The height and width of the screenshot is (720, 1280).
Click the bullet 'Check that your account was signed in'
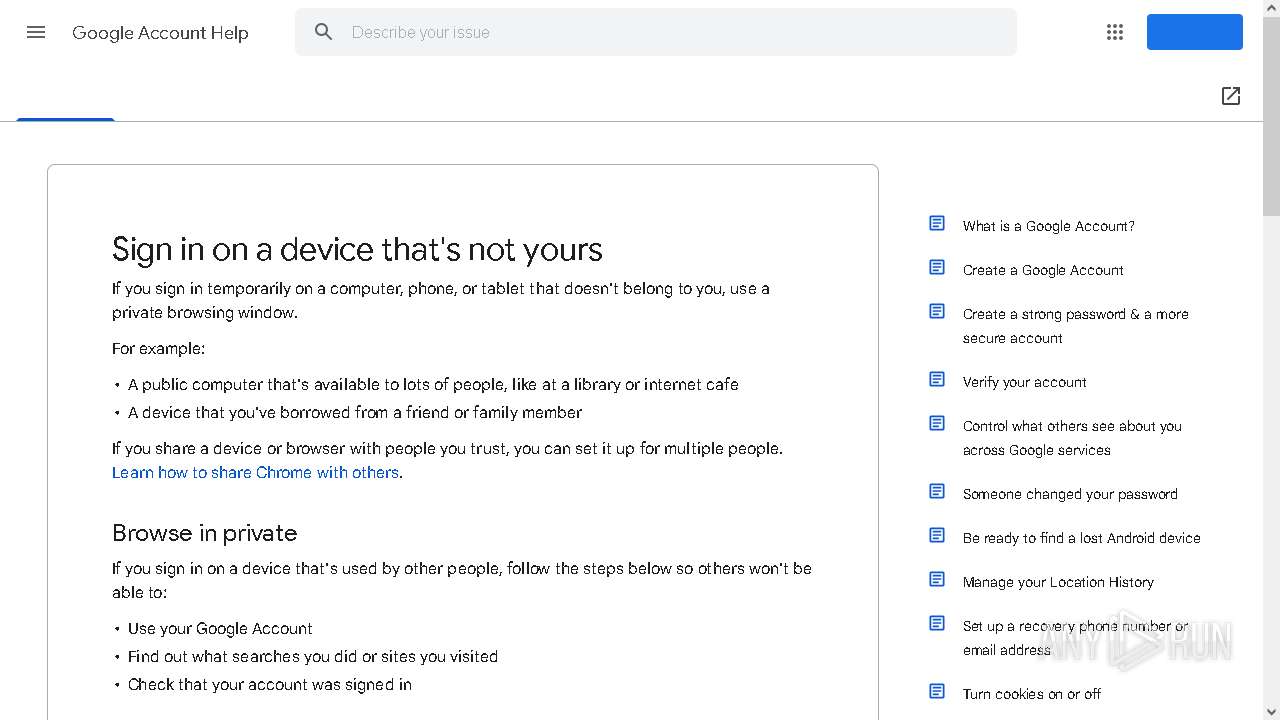point(270,684)
